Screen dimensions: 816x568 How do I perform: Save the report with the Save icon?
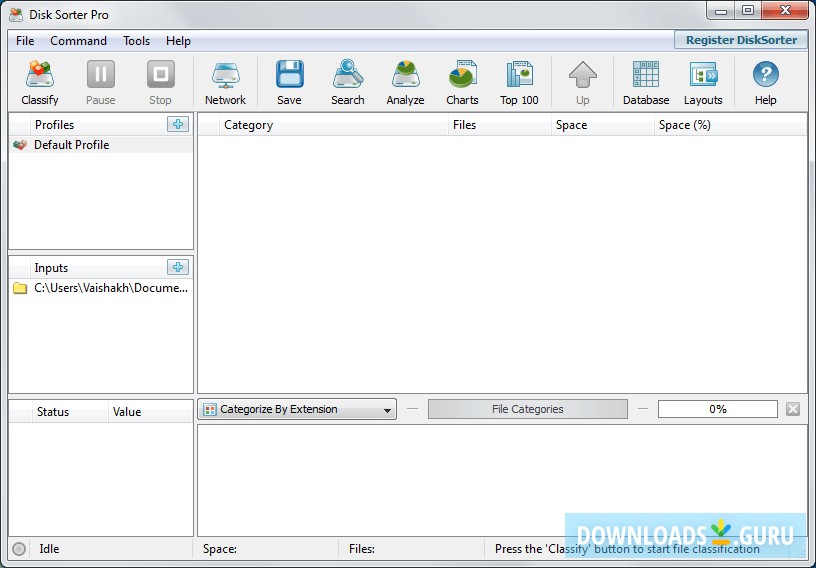pyautogui.click(x=289, y=74)
